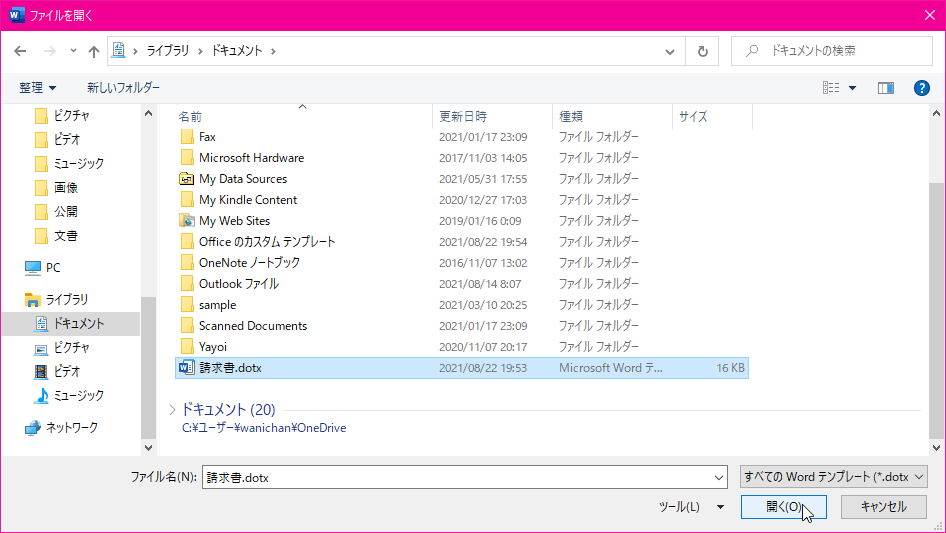946x533 pixels.
Task: Go back using the left arrow
Action: (20, 51)
